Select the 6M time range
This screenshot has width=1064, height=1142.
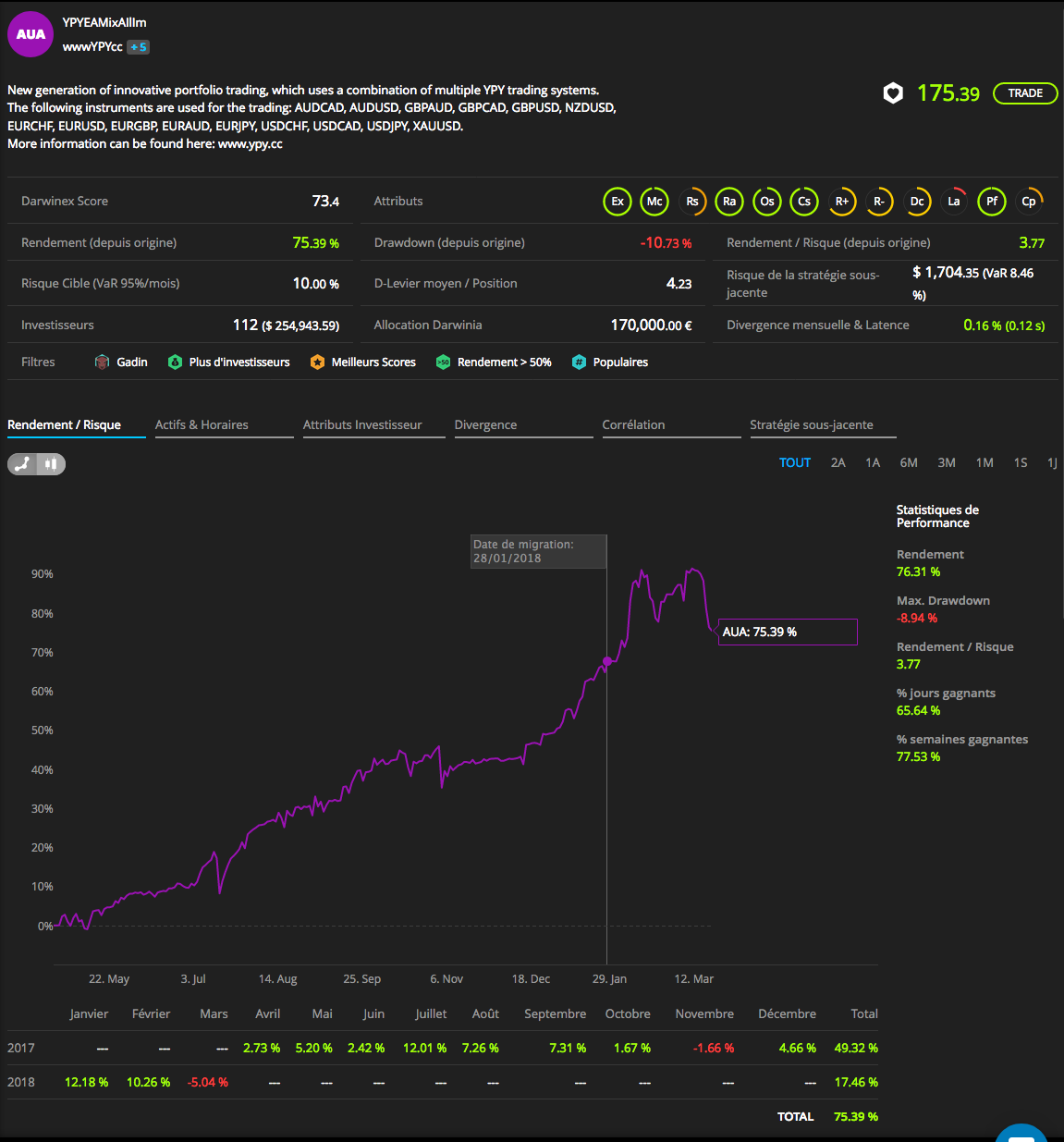click(909, 462)
